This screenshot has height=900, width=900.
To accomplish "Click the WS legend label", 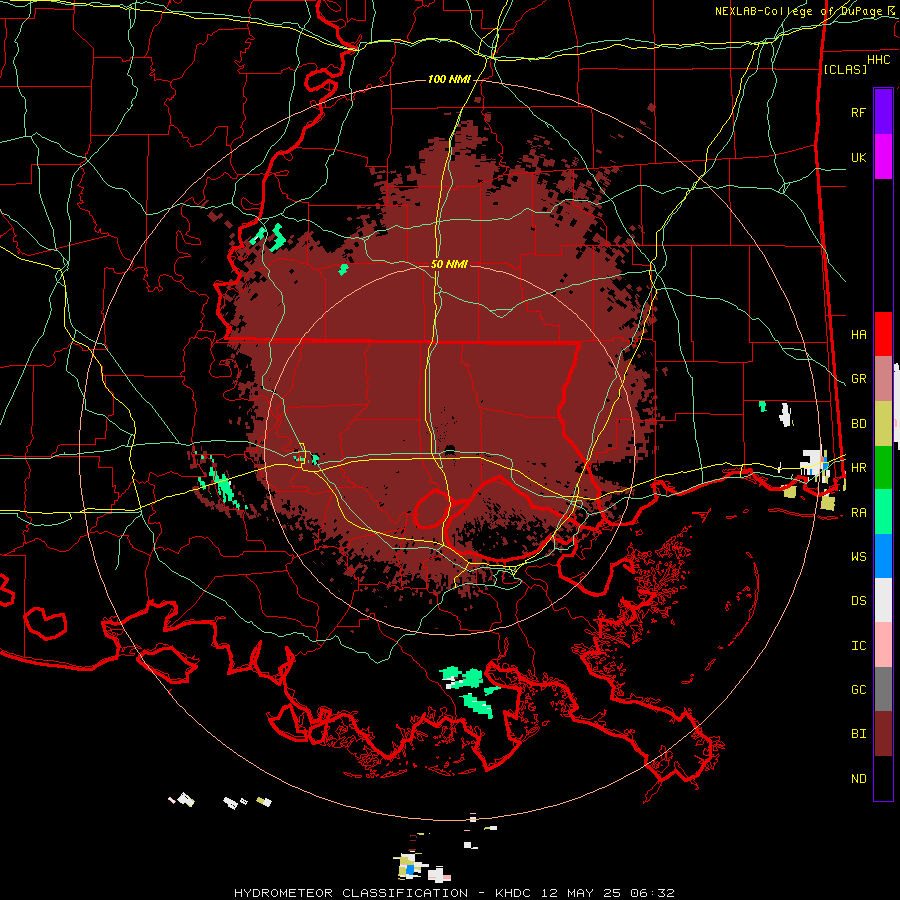I will tap(859, 557).
